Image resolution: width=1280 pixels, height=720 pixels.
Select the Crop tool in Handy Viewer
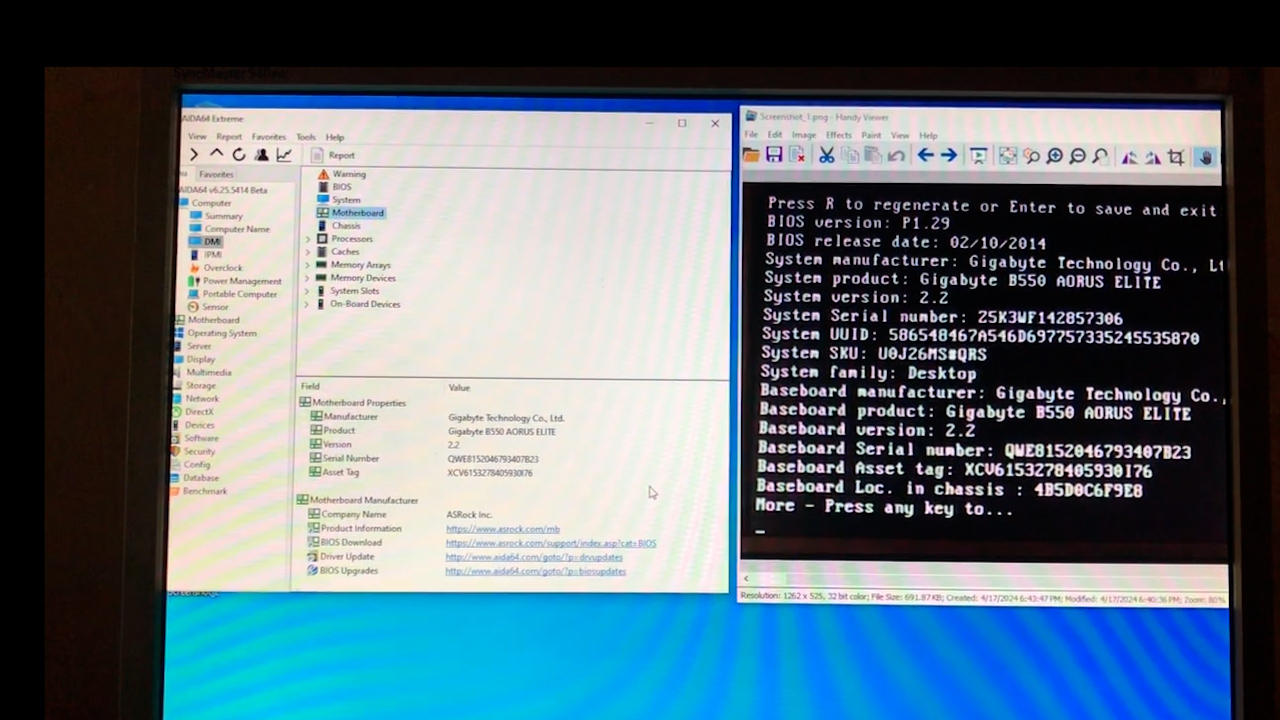[x=1176, y=157]
